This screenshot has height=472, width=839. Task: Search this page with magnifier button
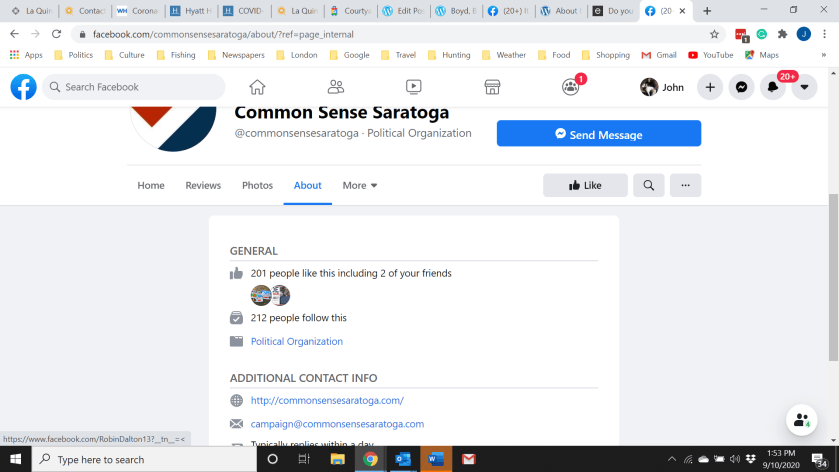649,185
